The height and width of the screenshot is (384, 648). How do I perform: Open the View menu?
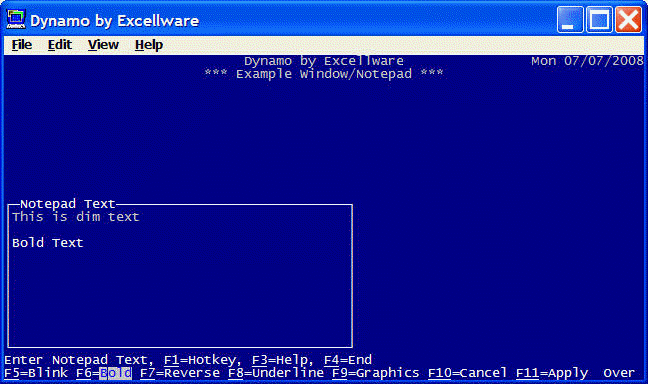[103, 45]
